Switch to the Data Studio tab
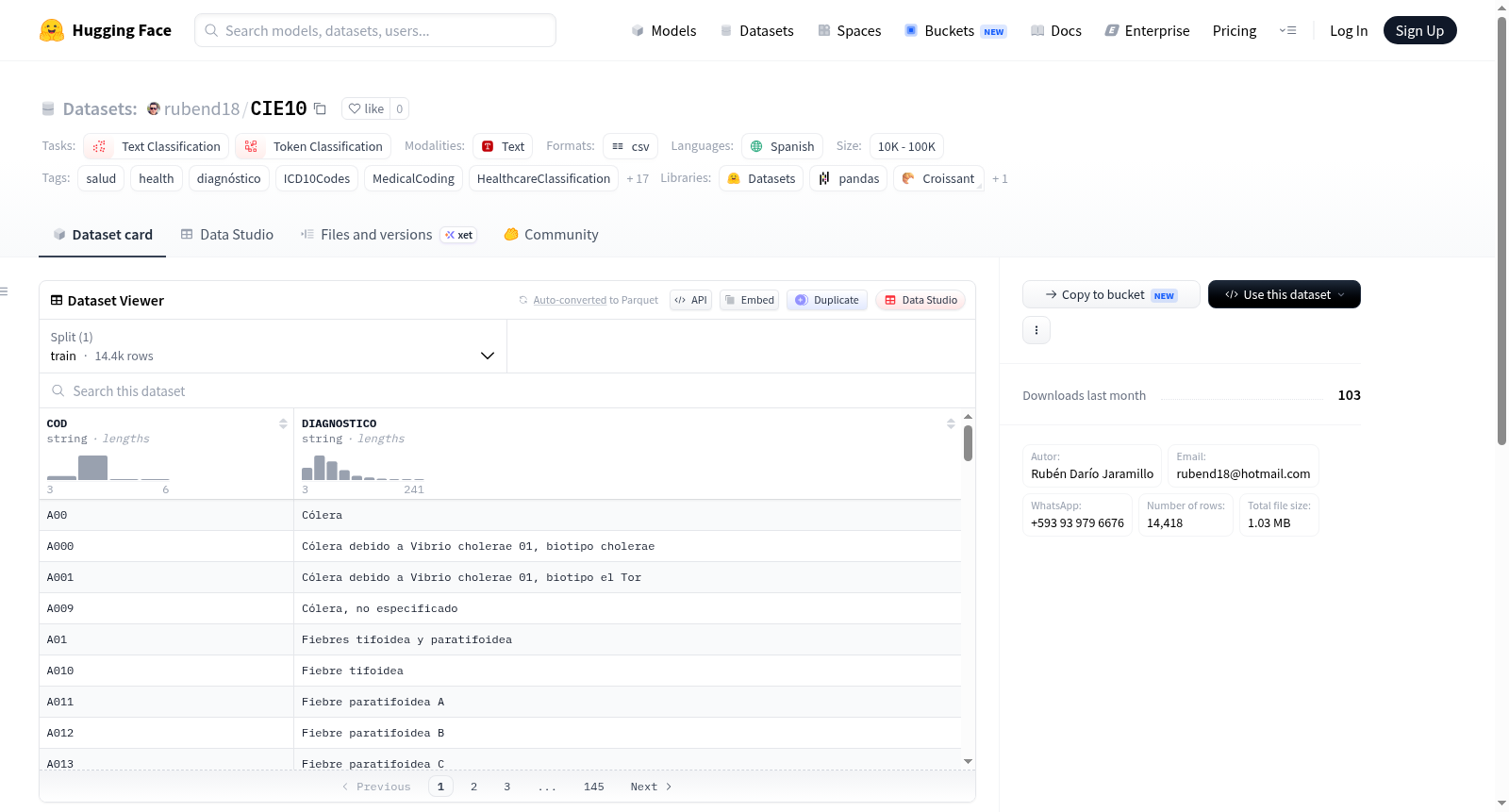1509x812 pixels. [x=227, y=234]
